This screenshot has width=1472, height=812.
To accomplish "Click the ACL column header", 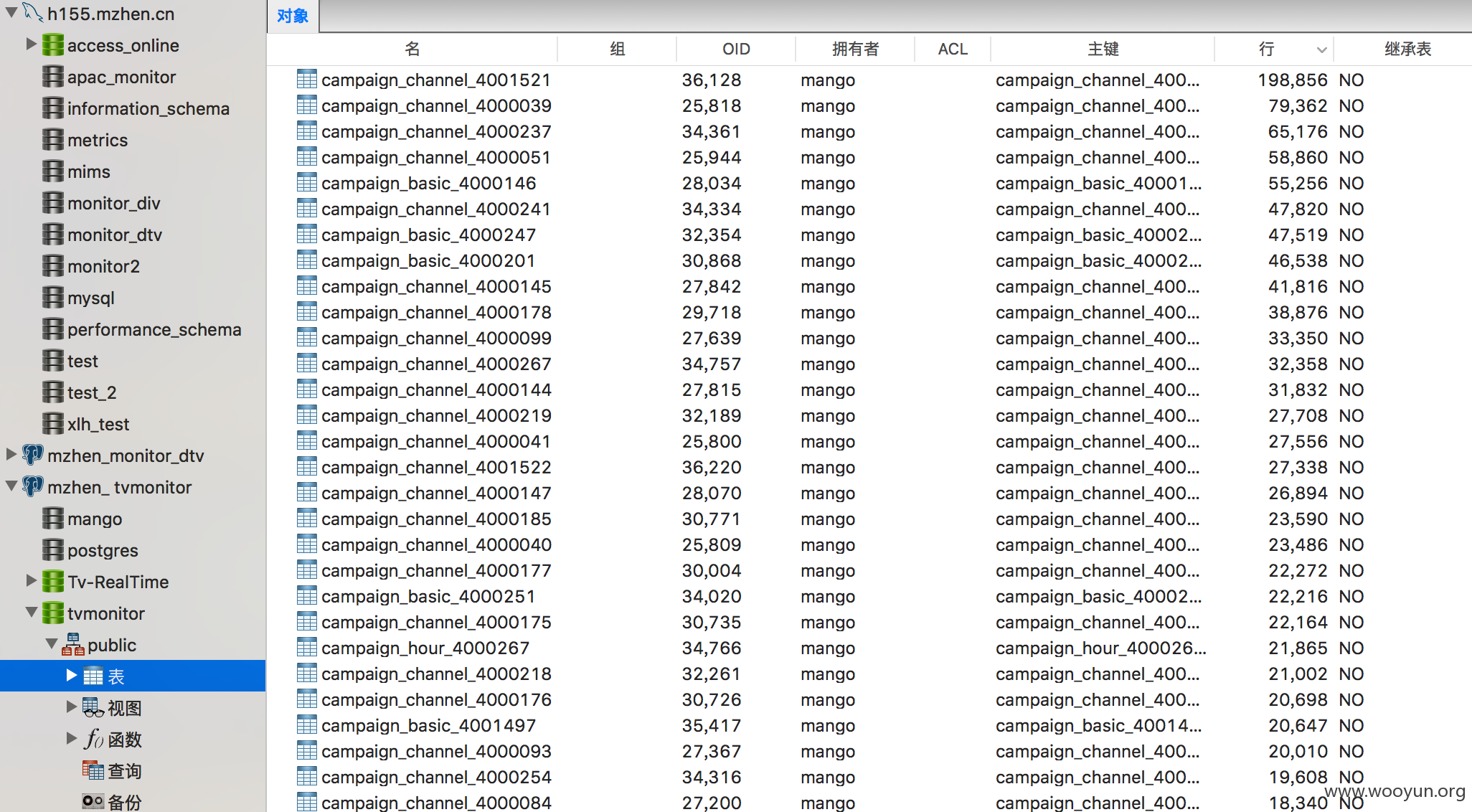I will (x=953, y=49).
